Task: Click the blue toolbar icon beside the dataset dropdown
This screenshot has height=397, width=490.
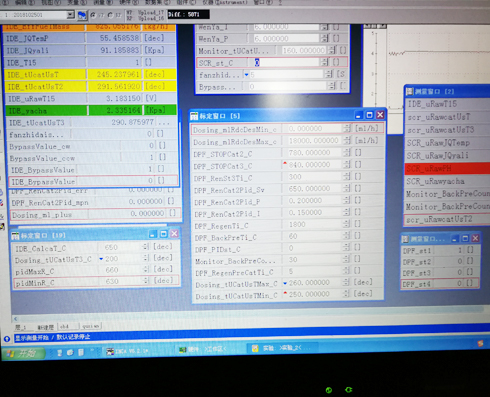Action: [x=82, y=15]
